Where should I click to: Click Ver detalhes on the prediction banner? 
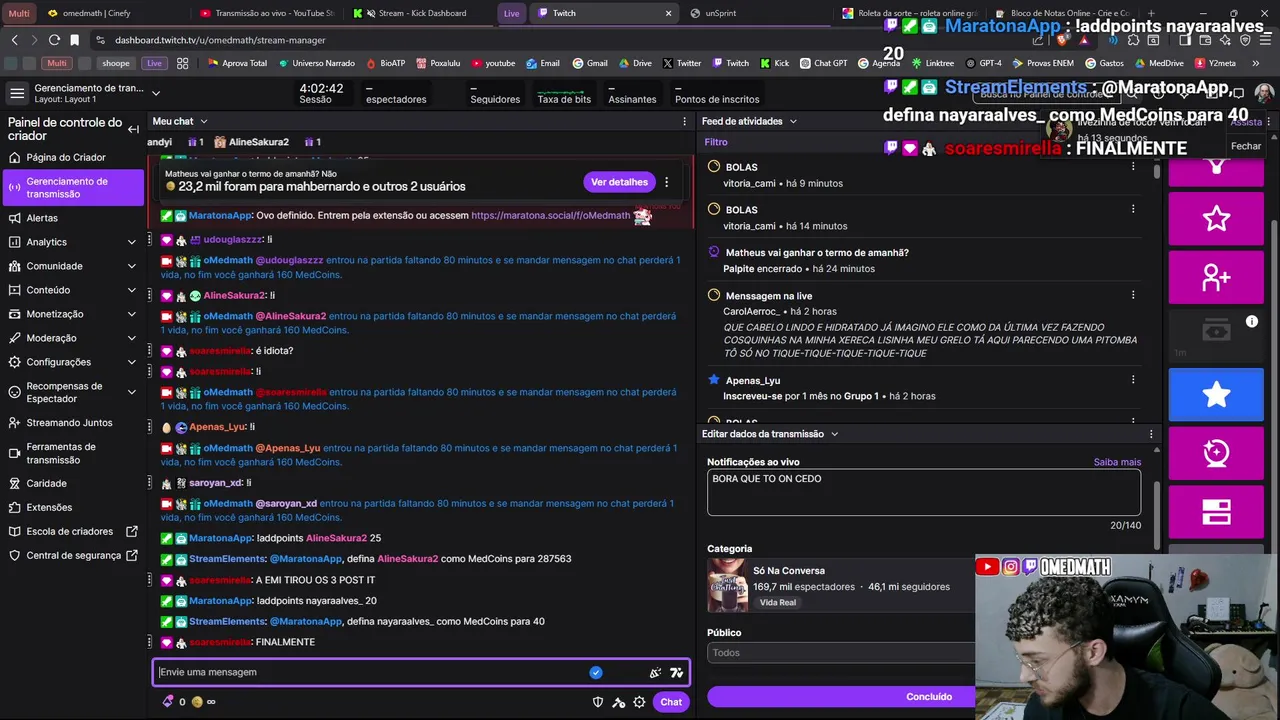[x=620, y=182]
